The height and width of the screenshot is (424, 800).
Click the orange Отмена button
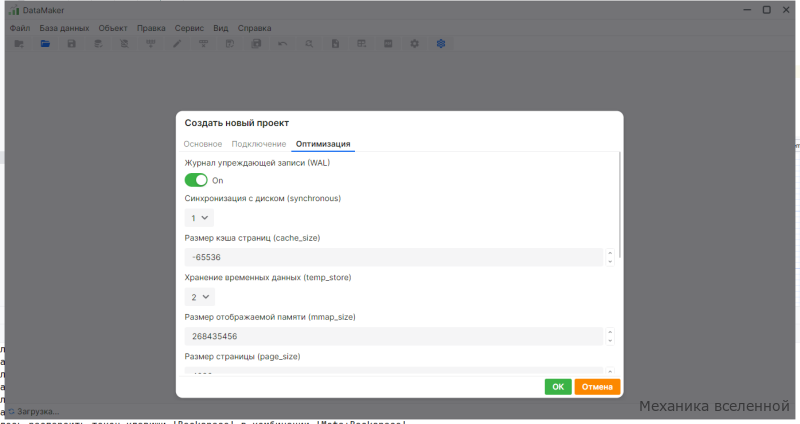597,387
